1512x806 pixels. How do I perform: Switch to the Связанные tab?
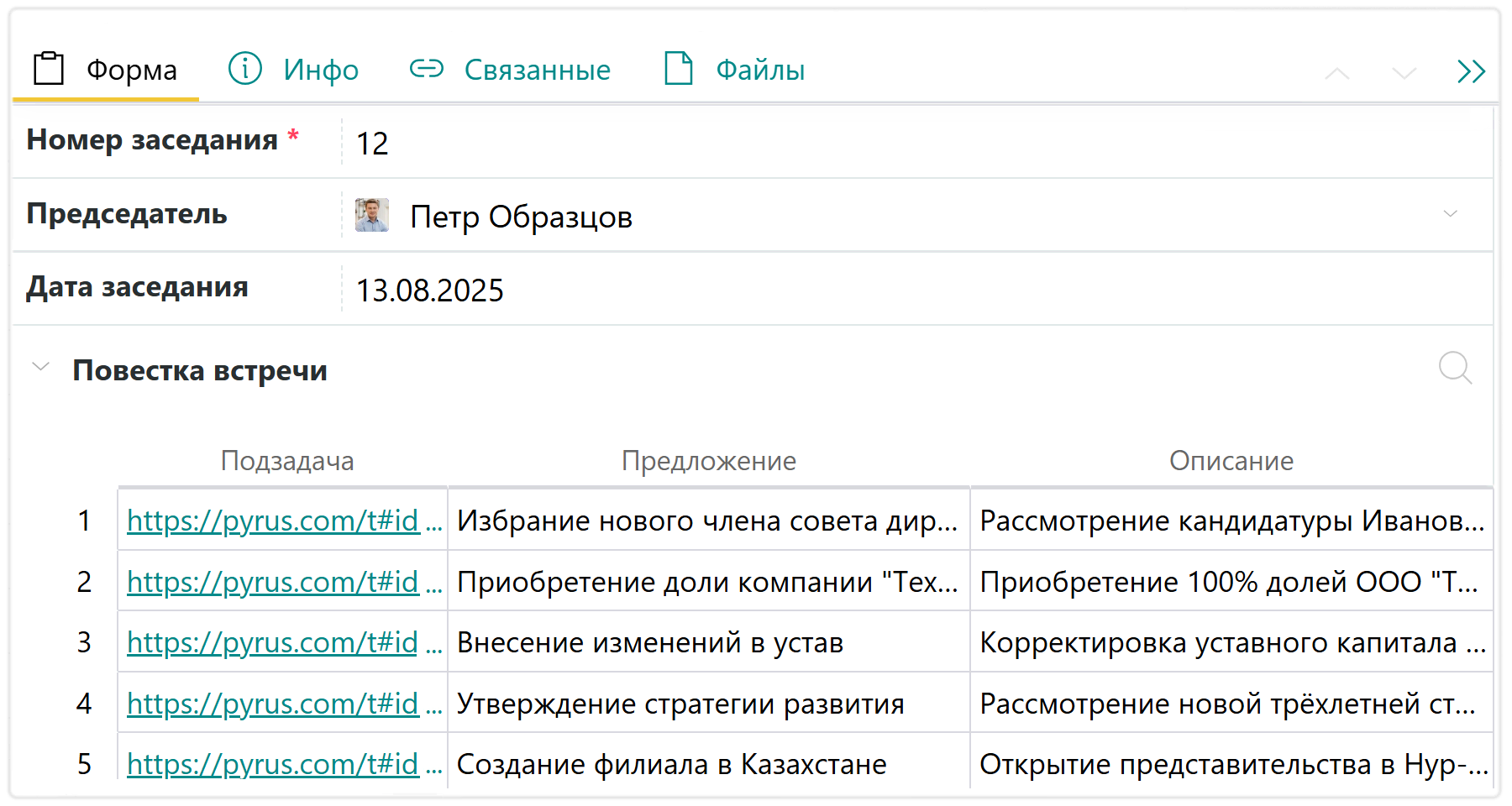(x=510, y=70)
